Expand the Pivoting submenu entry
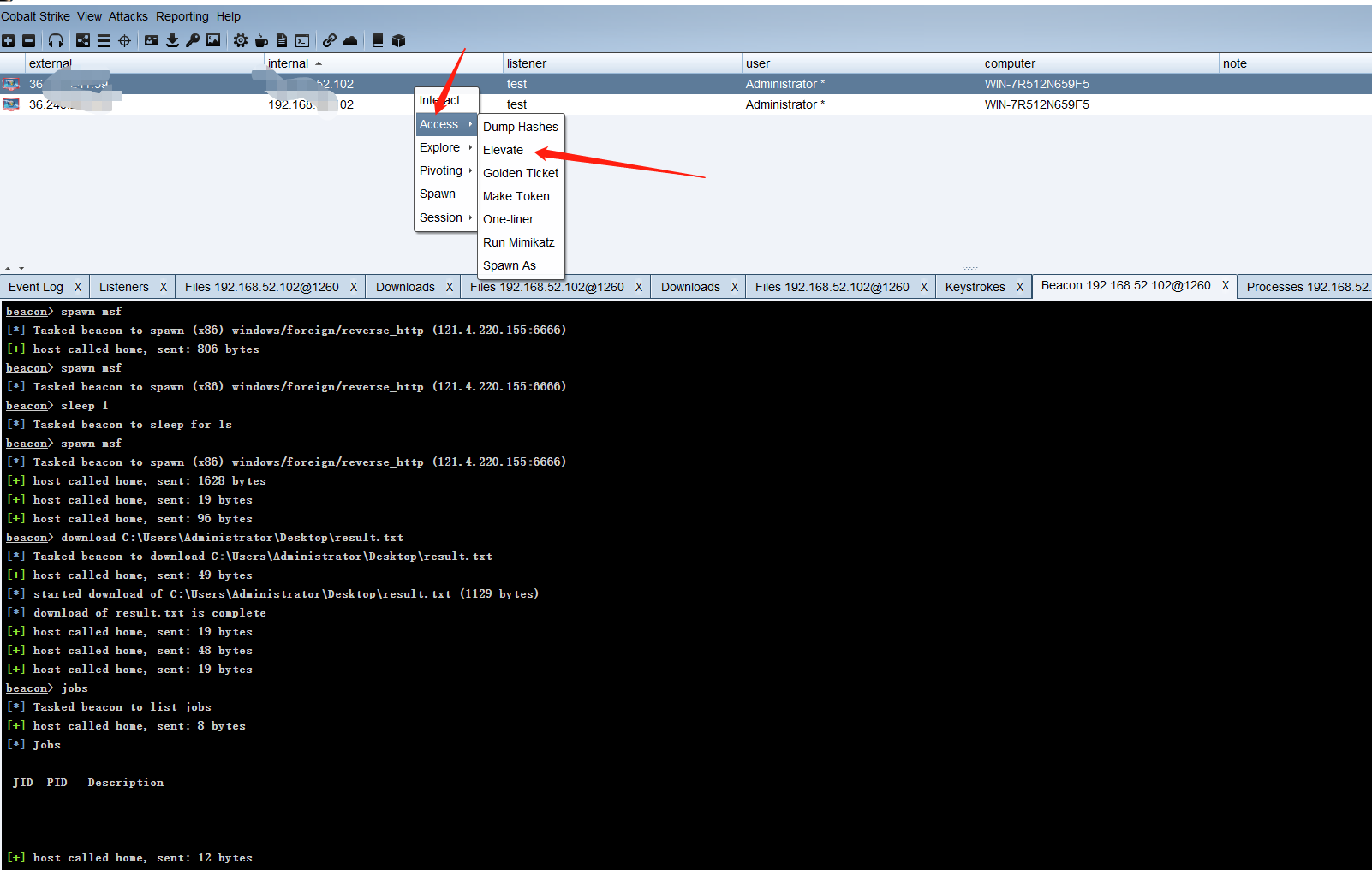1372x870 pixels. click(445, 170)
